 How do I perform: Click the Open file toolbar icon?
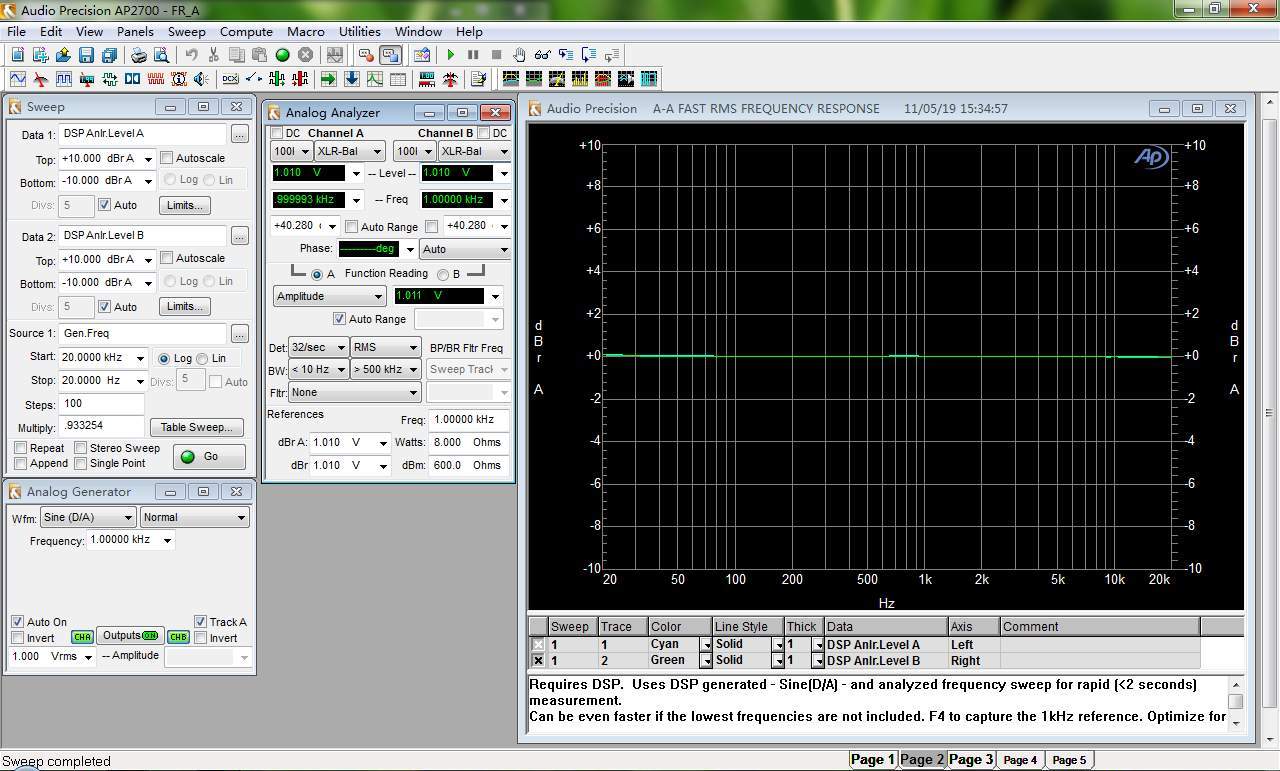click(x=64, y=55)
